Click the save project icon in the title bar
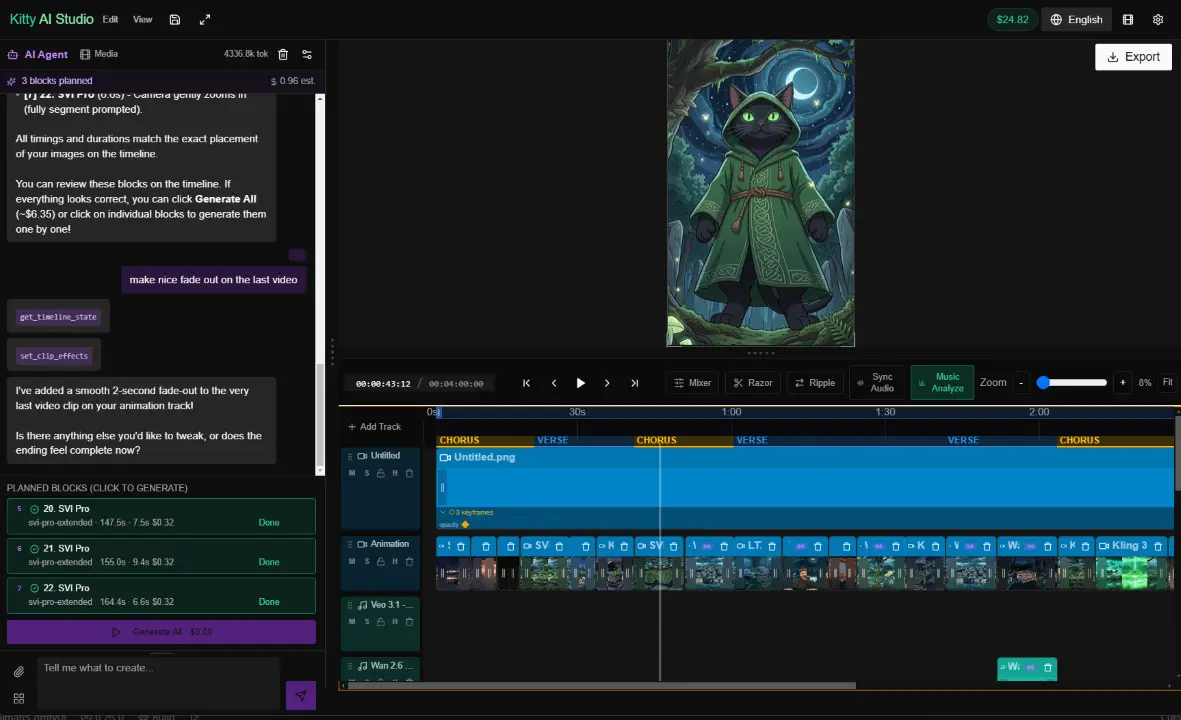 coord(175,19)
